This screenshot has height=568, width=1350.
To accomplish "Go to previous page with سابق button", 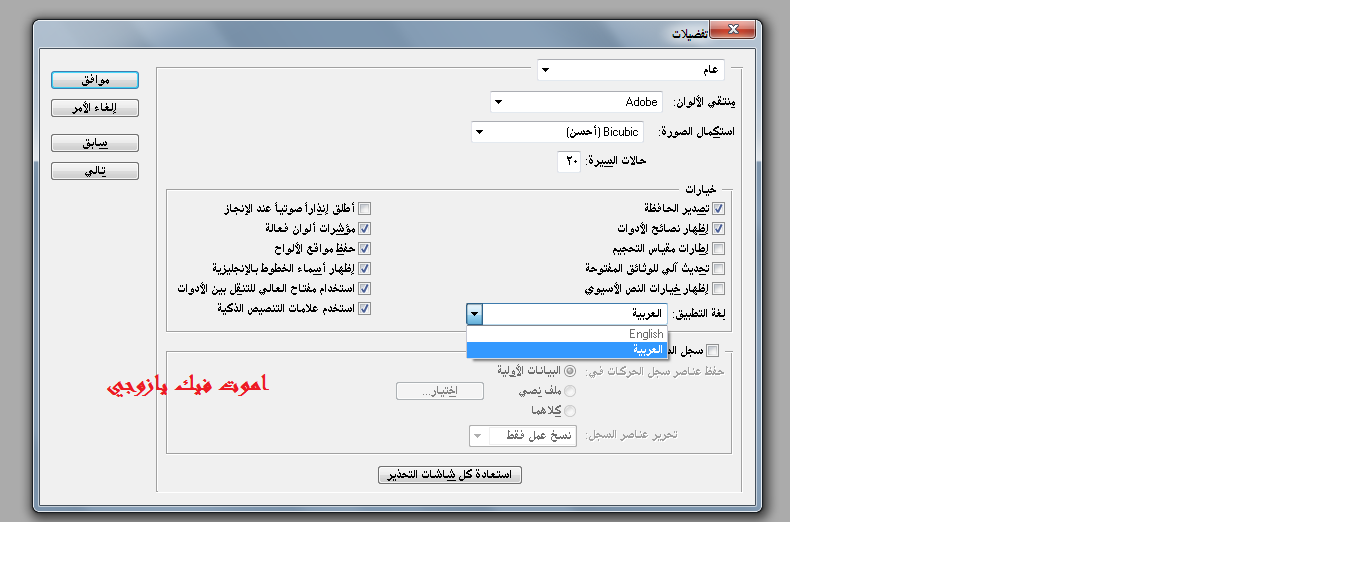I will 95,143.
